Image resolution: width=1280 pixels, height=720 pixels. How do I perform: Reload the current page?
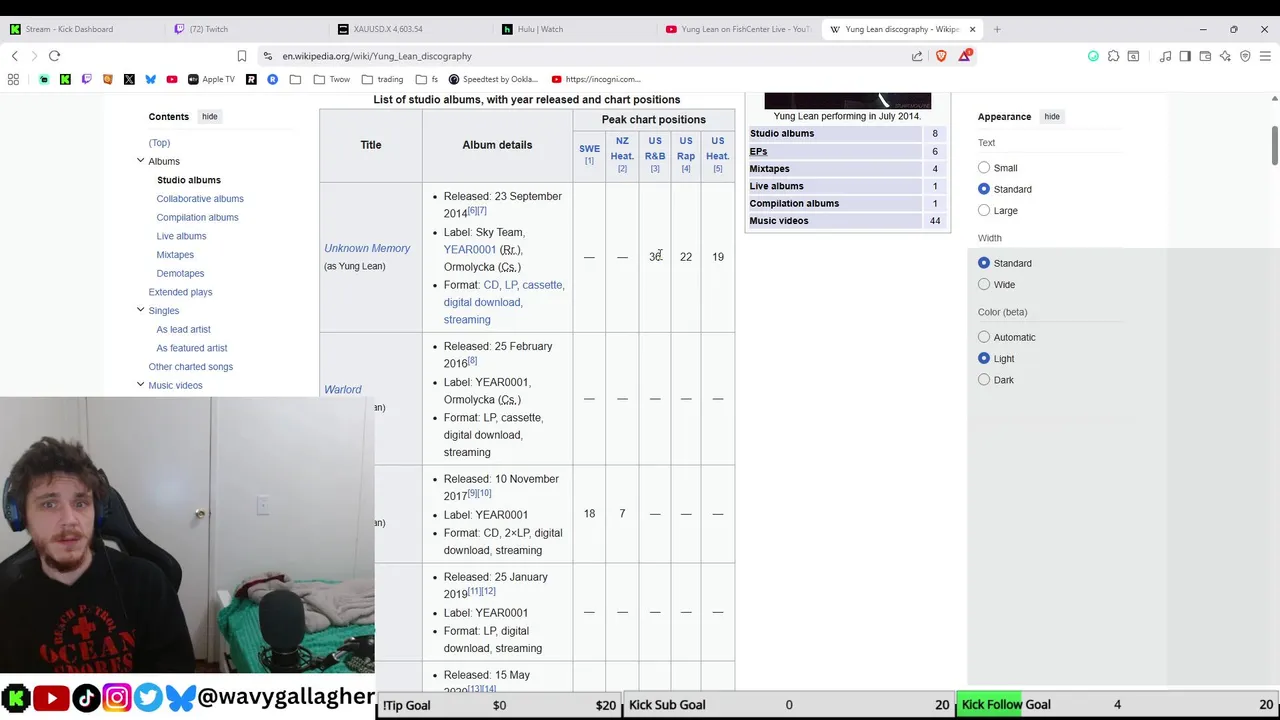click(x=54, y=56)
